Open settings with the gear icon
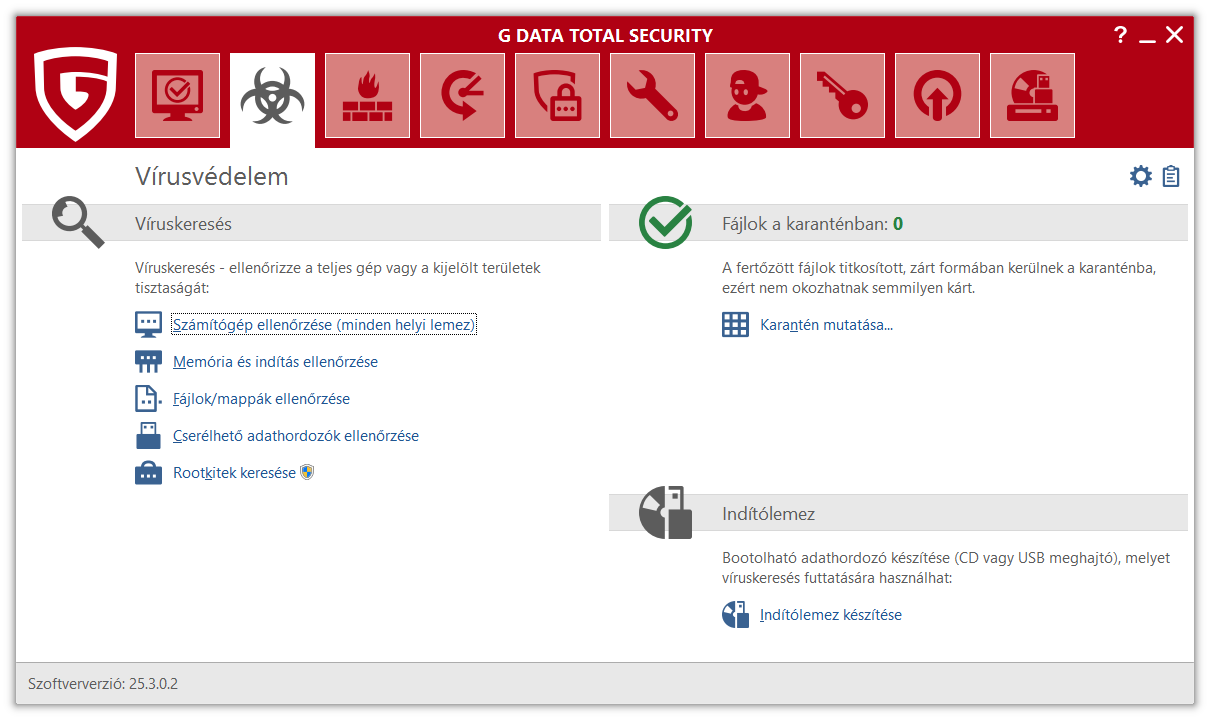 [1140, 177]
